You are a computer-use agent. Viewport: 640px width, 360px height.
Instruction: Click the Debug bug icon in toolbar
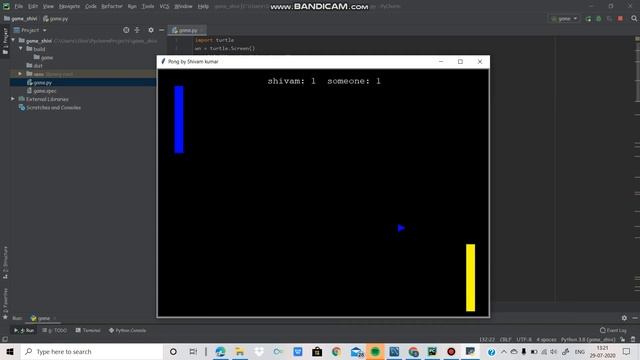(599, 19)
